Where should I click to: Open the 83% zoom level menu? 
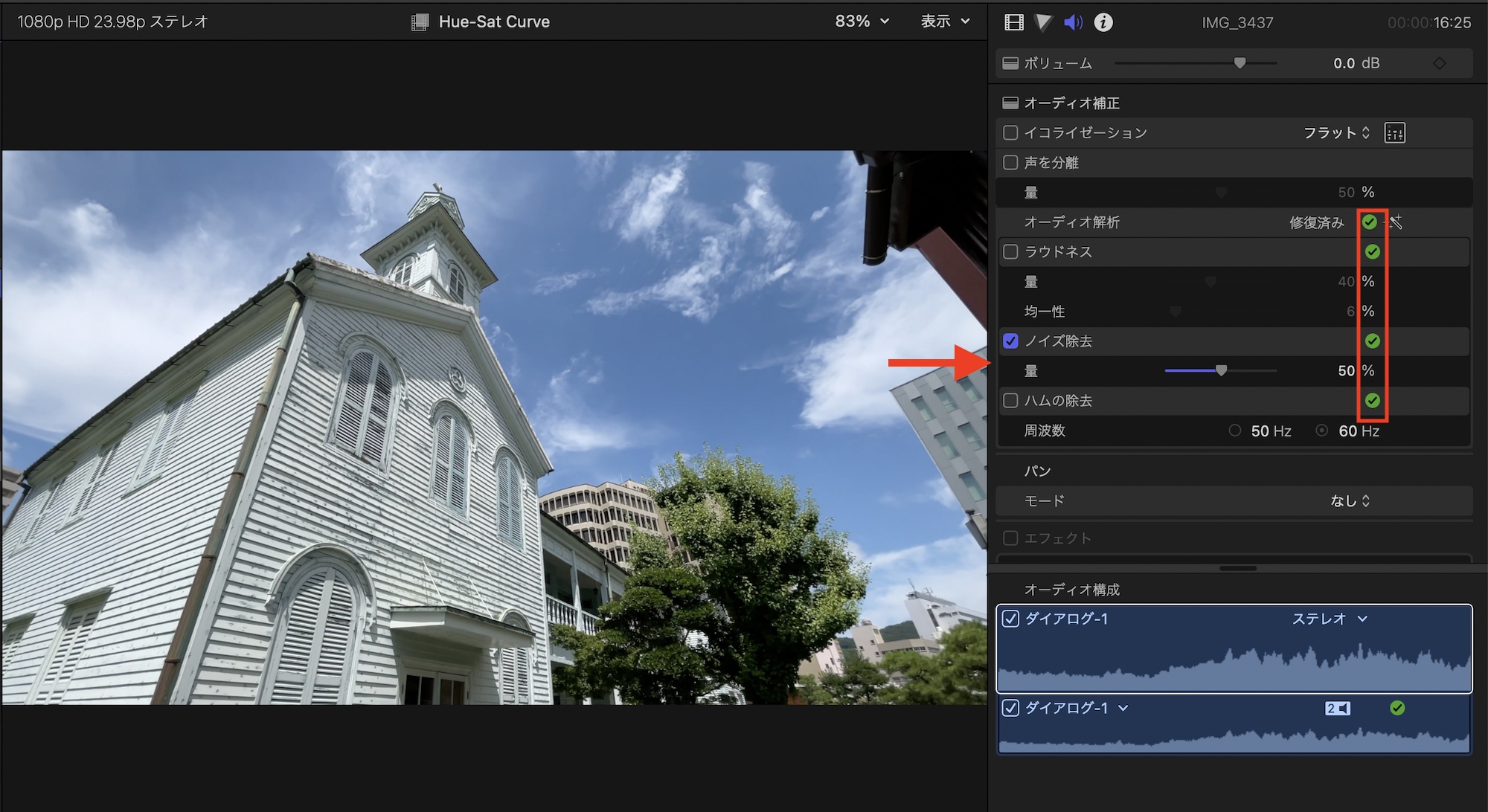pyautogui.click(x=862, y=22)
